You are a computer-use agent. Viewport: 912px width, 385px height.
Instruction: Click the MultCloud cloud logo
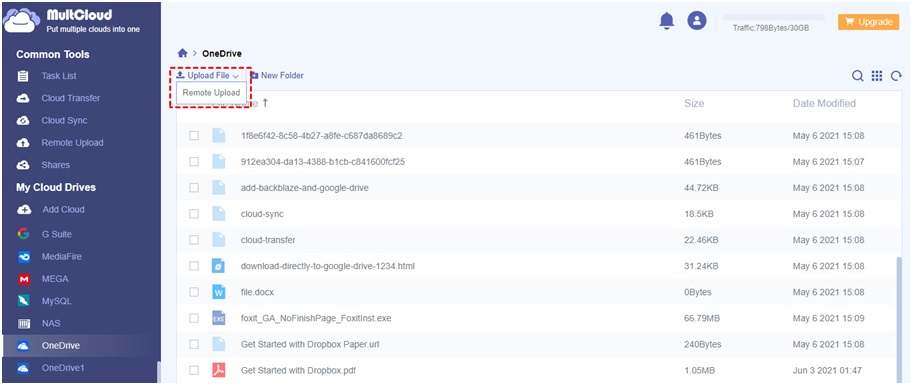pyautogui.click(x=21, y=21)
